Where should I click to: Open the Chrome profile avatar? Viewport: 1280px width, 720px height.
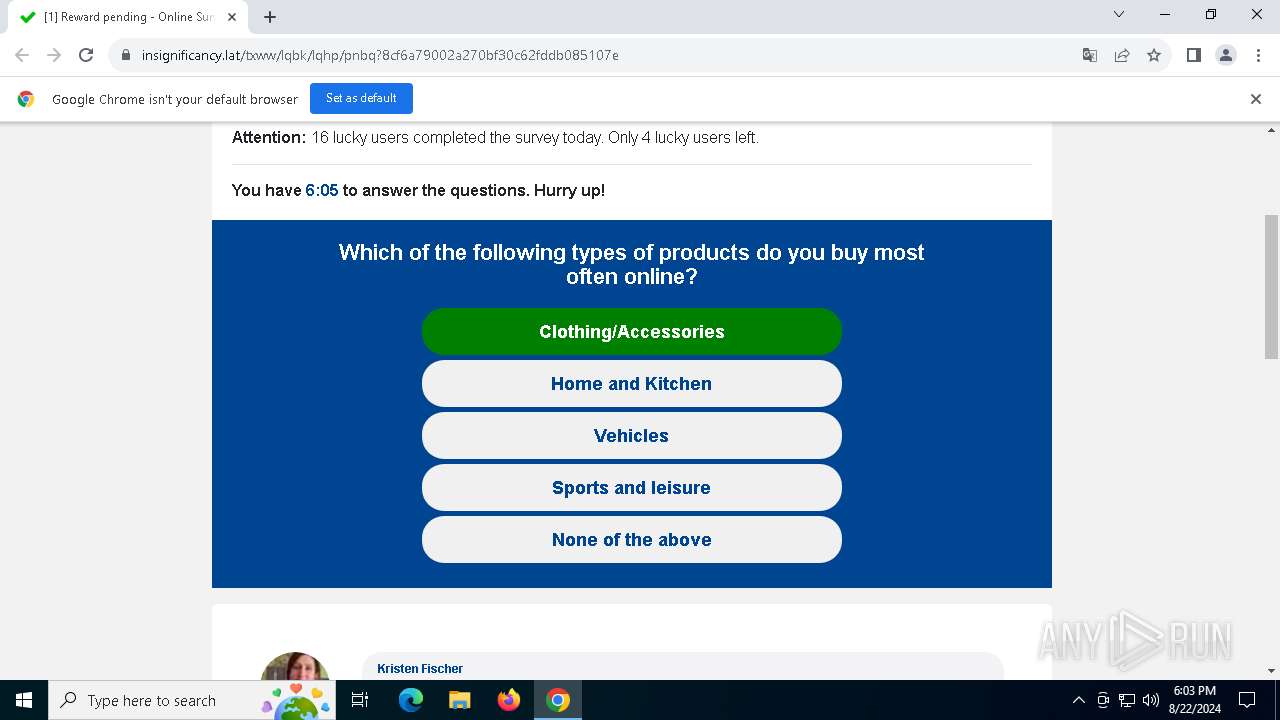(1226, 55)
